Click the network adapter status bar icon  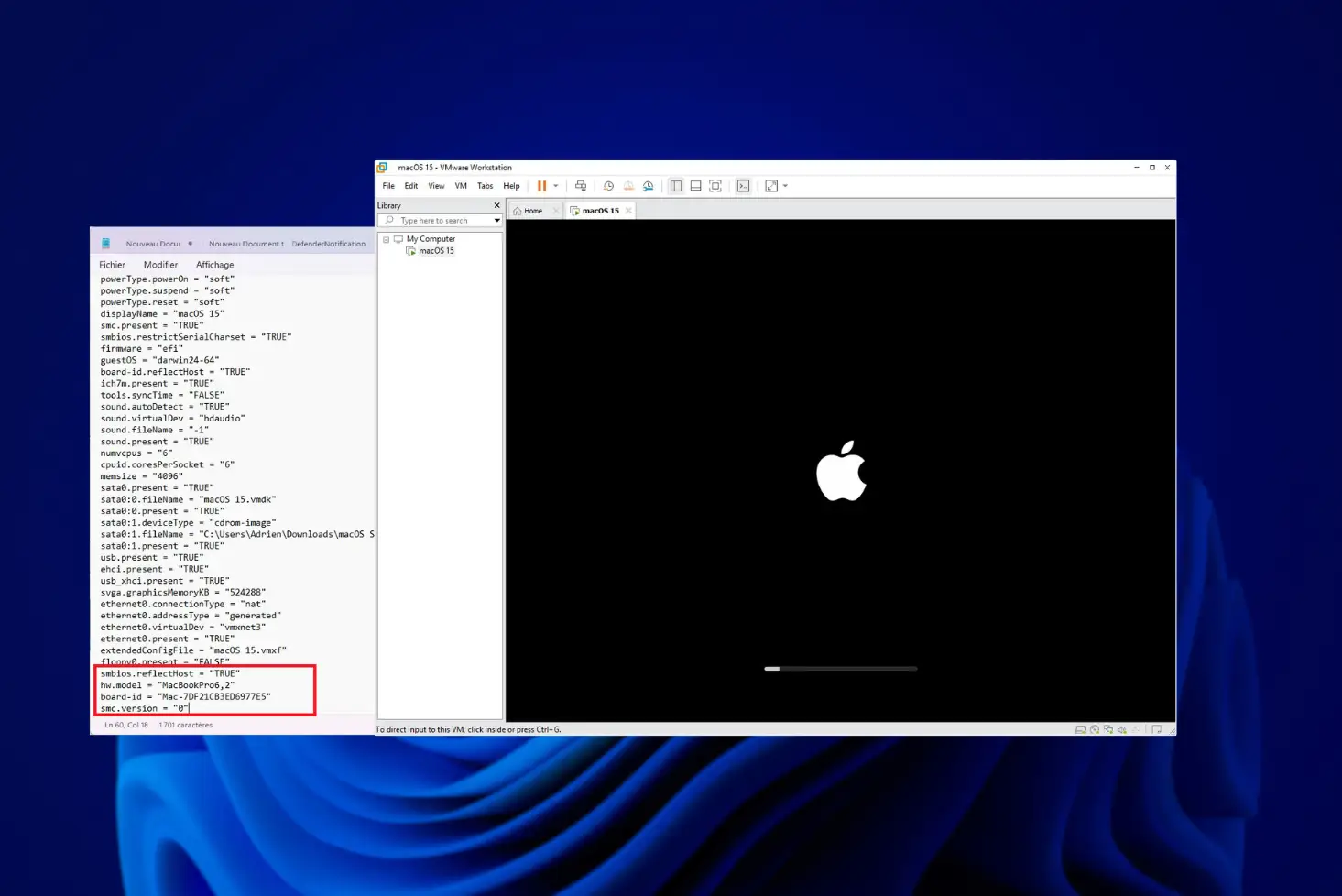(1108, 730)
